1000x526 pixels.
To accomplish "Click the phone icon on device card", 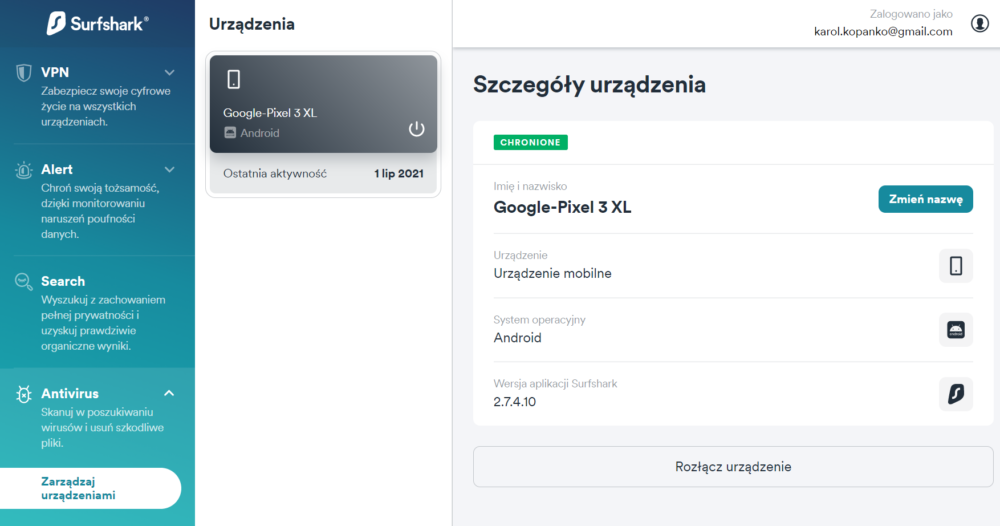I will pyautogui.click(x=233, y=80).
